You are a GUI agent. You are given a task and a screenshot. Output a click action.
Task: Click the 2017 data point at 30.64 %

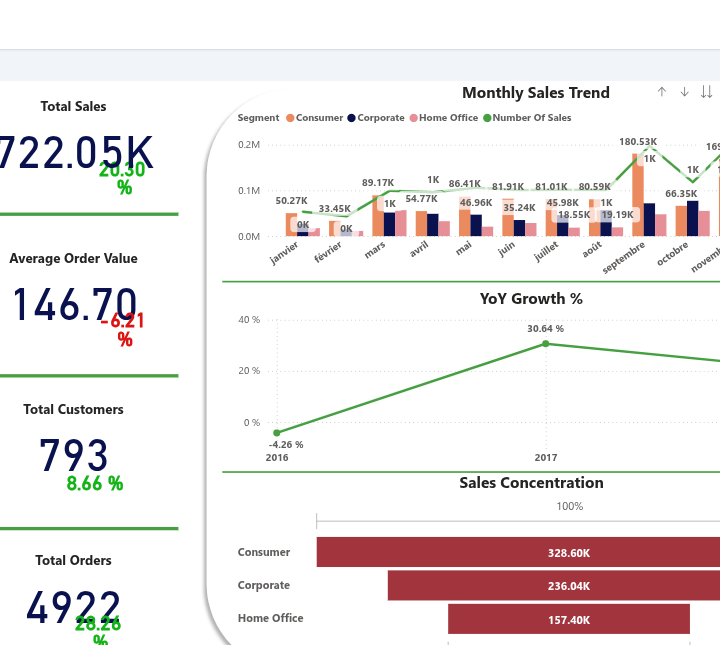click(546, 343)
